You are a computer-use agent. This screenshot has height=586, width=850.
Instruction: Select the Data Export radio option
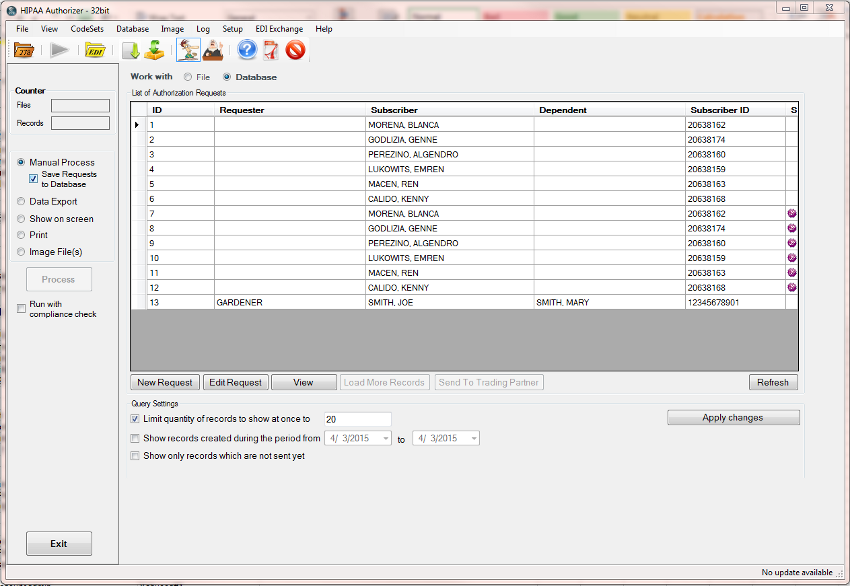click(22, 201)
